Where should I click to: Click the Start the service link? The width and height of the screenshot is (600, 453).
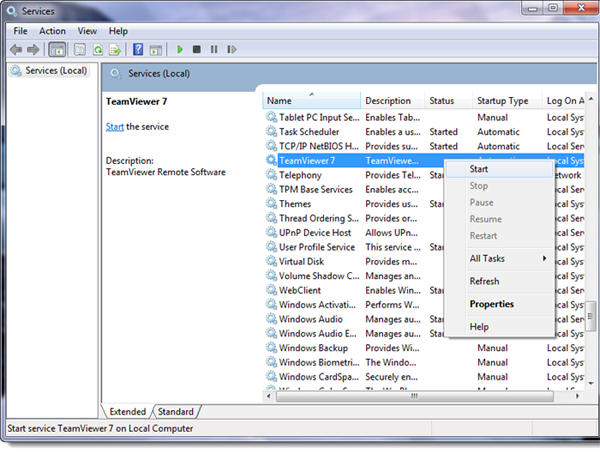[x=114, y=127]
